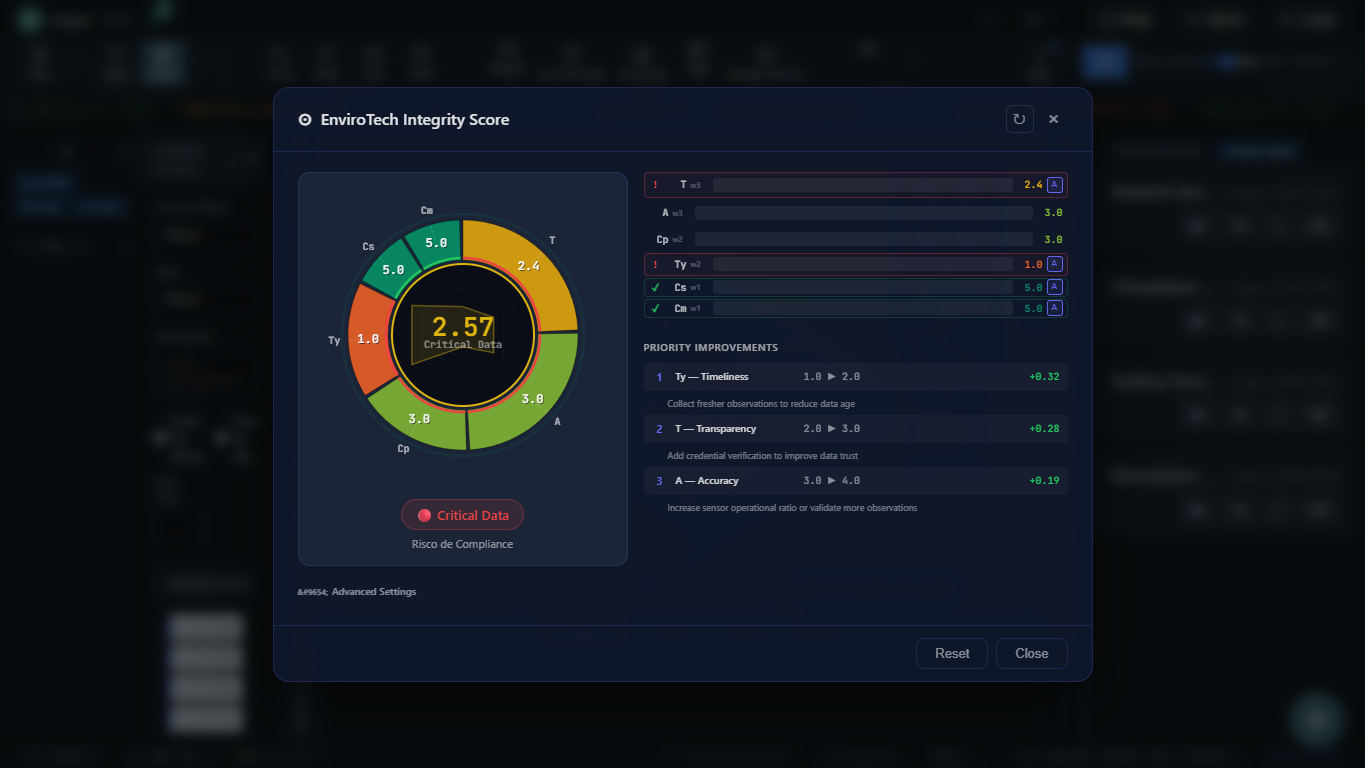Click the A badge on the Cs row

click(x=1054, y=287)
